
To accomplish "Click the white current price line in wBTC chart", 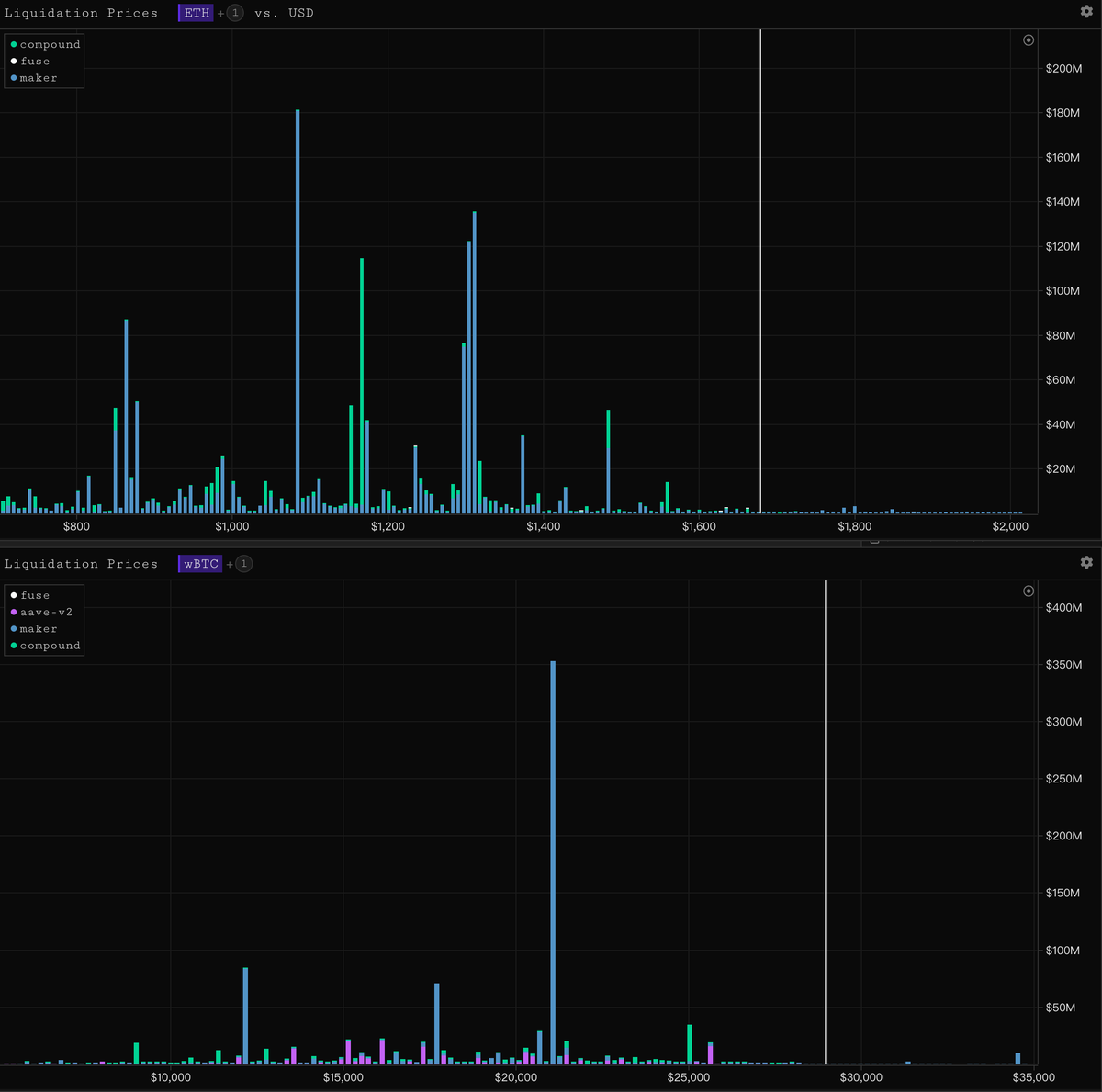I will pos(826,822).
